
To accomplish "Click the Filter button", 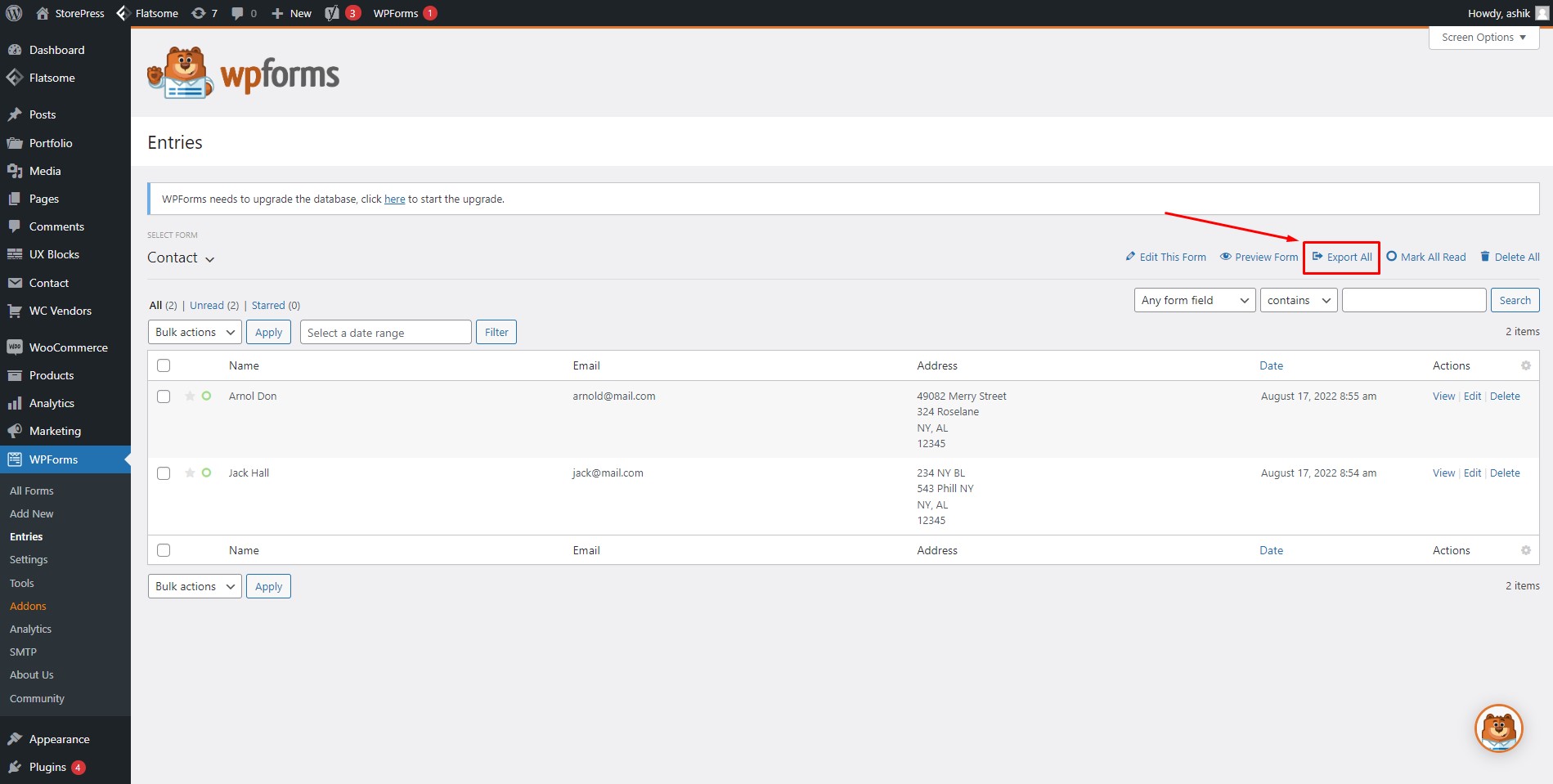I will tap(496, 332).
